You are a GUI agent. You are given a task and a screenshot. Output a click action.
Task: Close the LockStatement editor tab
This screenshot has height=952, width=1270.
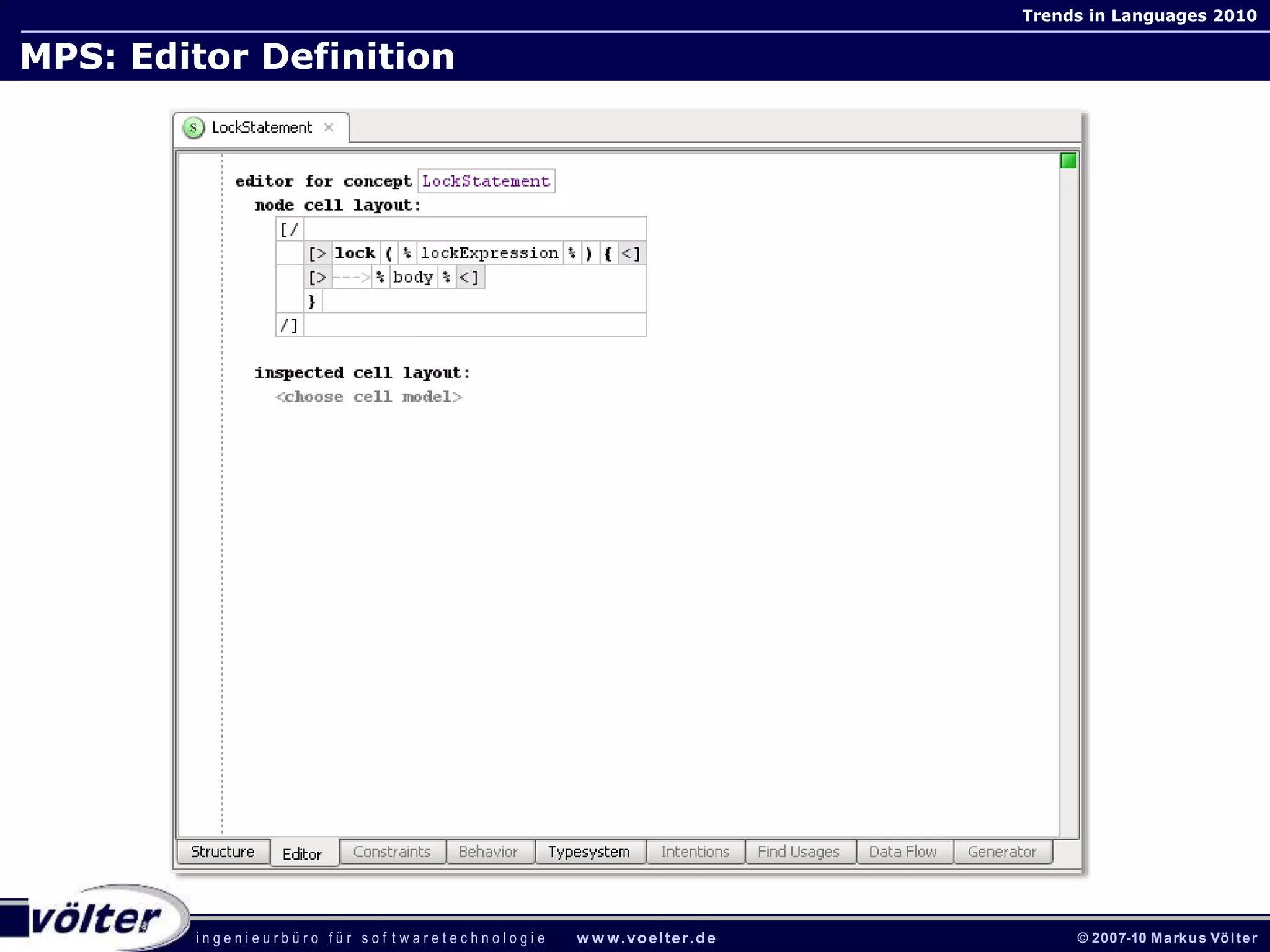point(329,128)
